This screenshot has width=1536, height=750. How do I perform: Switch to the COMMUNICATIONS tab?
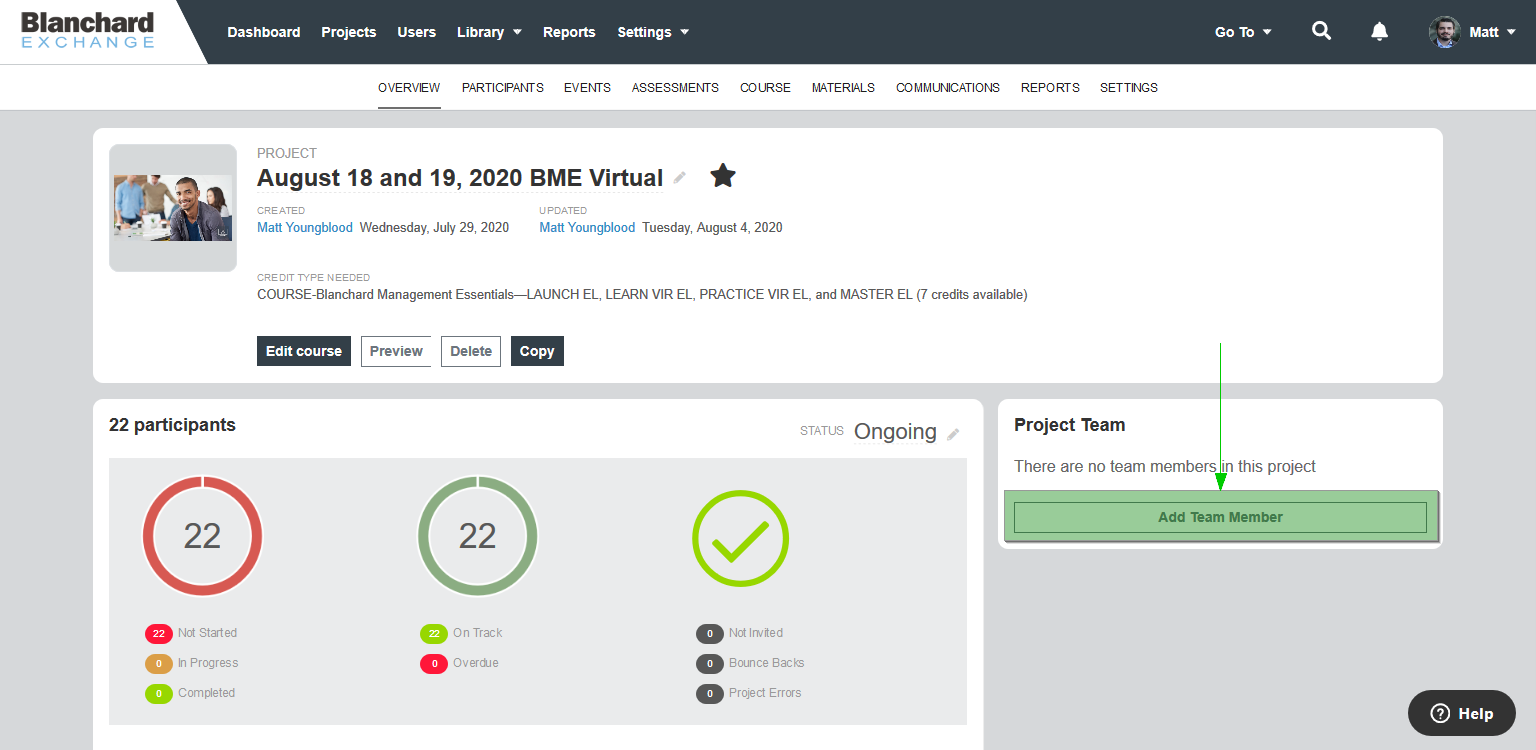tap(948, 88)
